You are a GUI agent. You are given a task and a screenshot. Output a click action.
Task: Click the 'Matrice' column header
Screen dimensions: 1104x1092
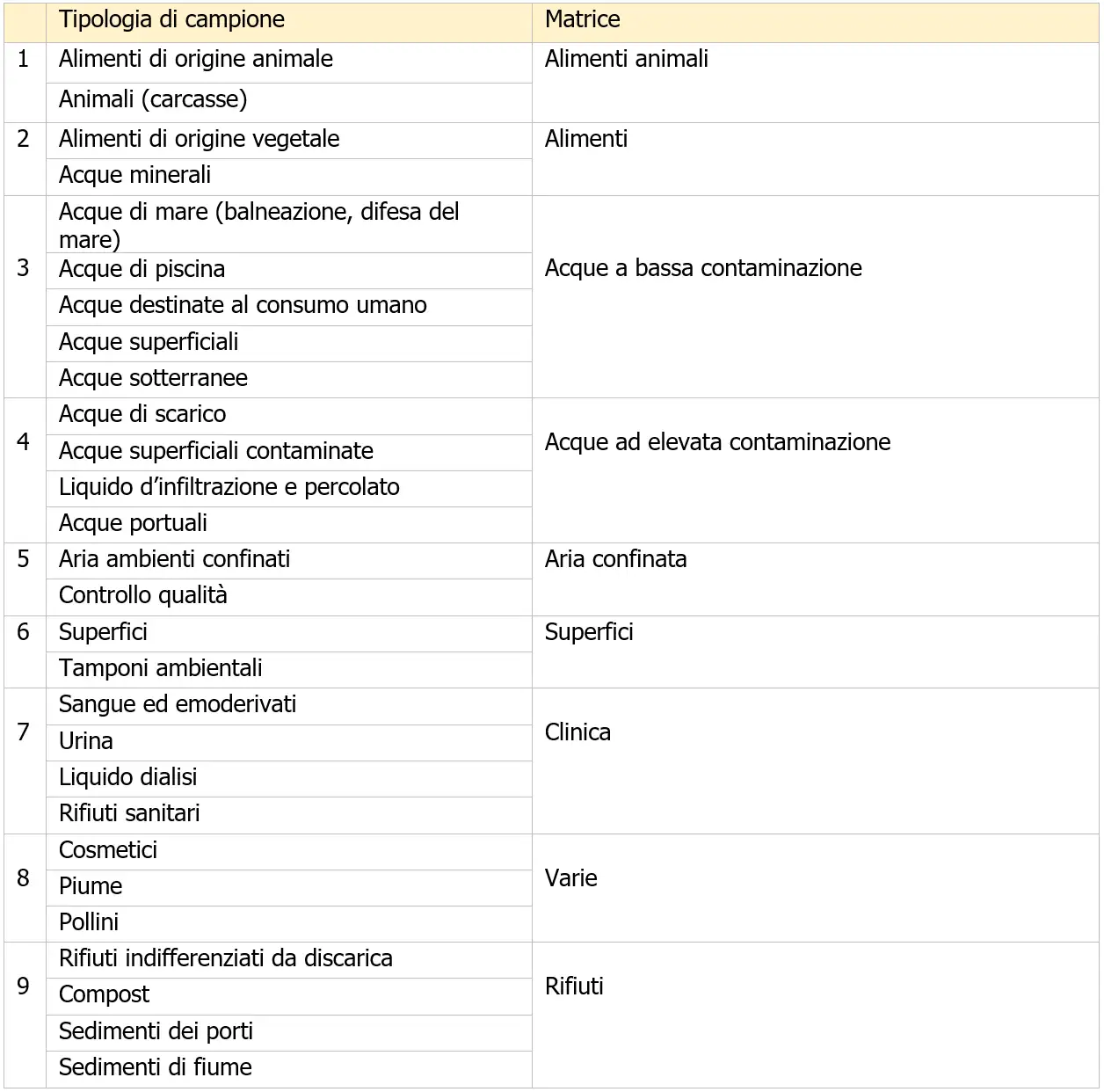[x=816, y=21]
